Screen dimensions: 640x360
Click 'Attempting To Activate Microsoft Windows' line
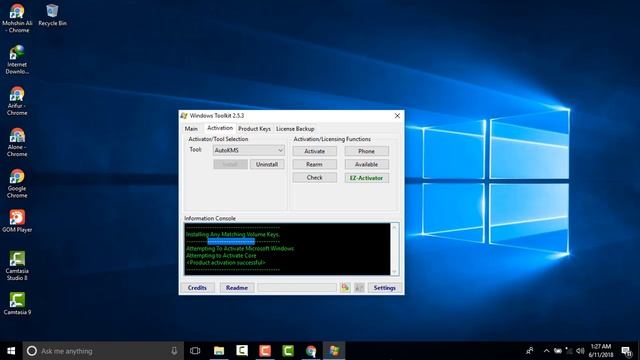click(240, 248)
